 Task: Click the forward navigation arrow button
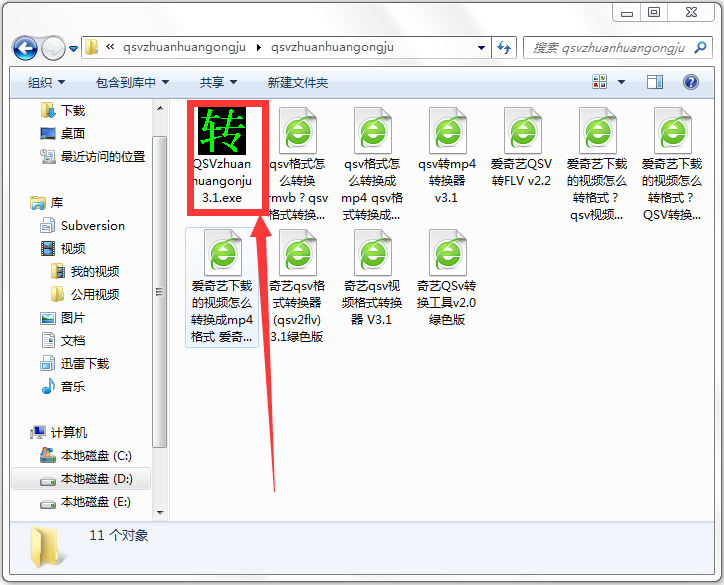click(x=53, y=48)
